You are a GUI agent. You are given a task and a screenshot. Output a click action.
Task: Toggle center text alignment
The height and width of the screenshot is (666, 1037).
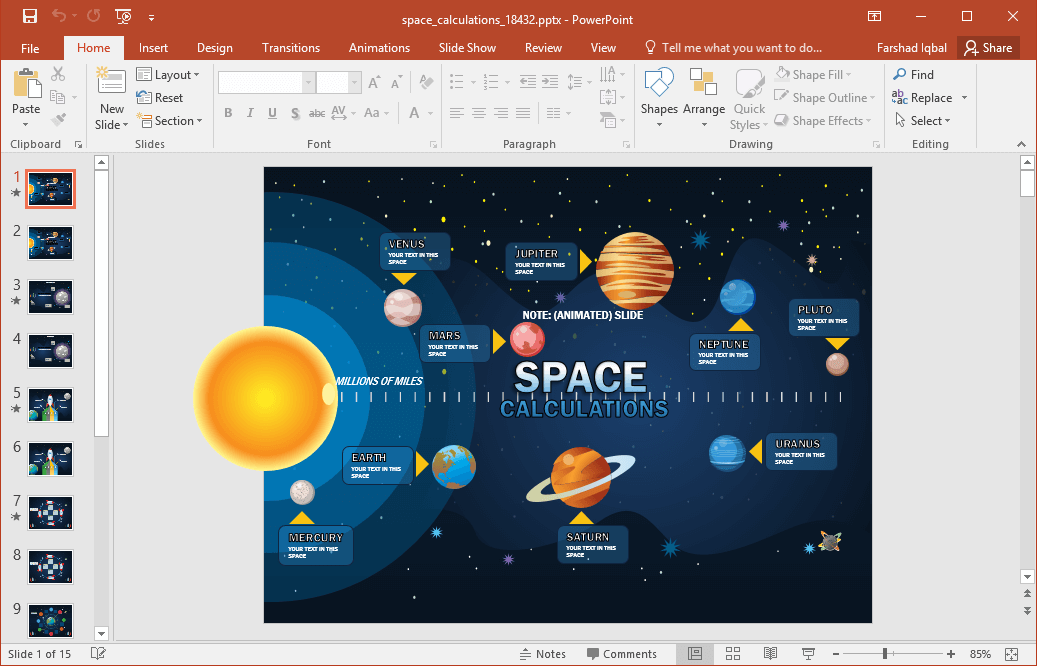click(479, 113)
